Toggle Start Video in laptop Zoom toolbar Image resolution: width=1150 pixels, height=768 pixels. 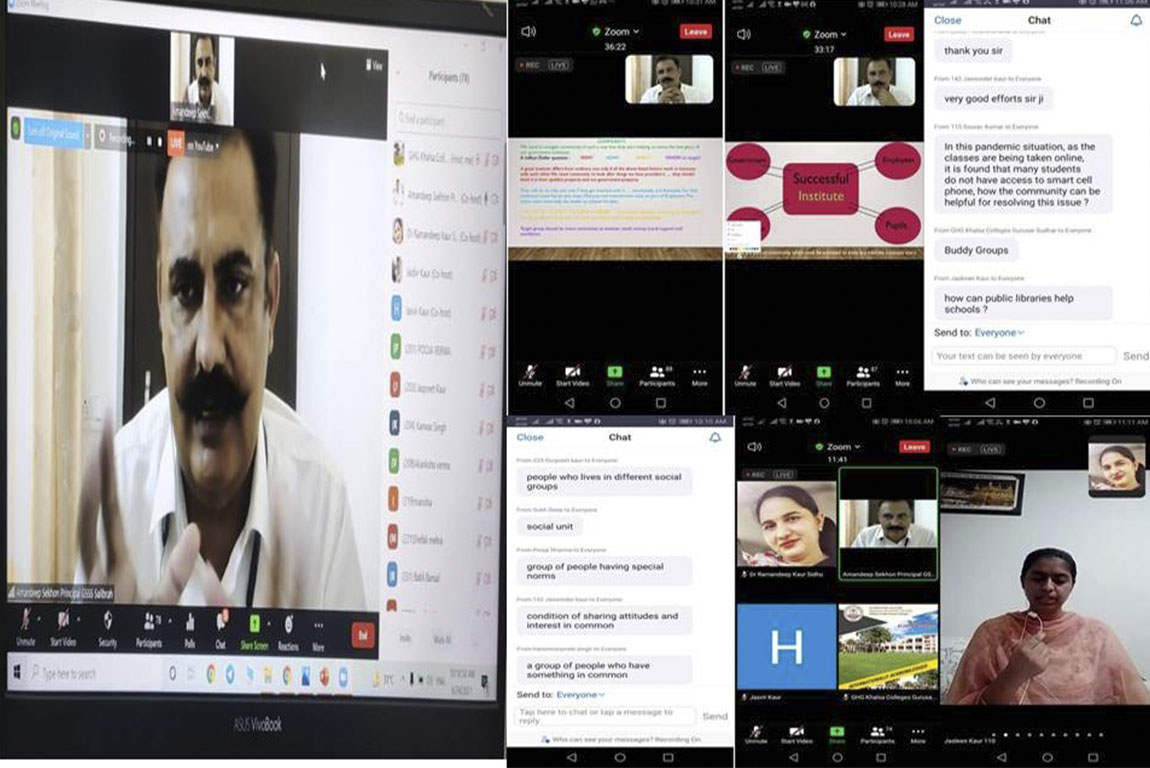point(64,626)
